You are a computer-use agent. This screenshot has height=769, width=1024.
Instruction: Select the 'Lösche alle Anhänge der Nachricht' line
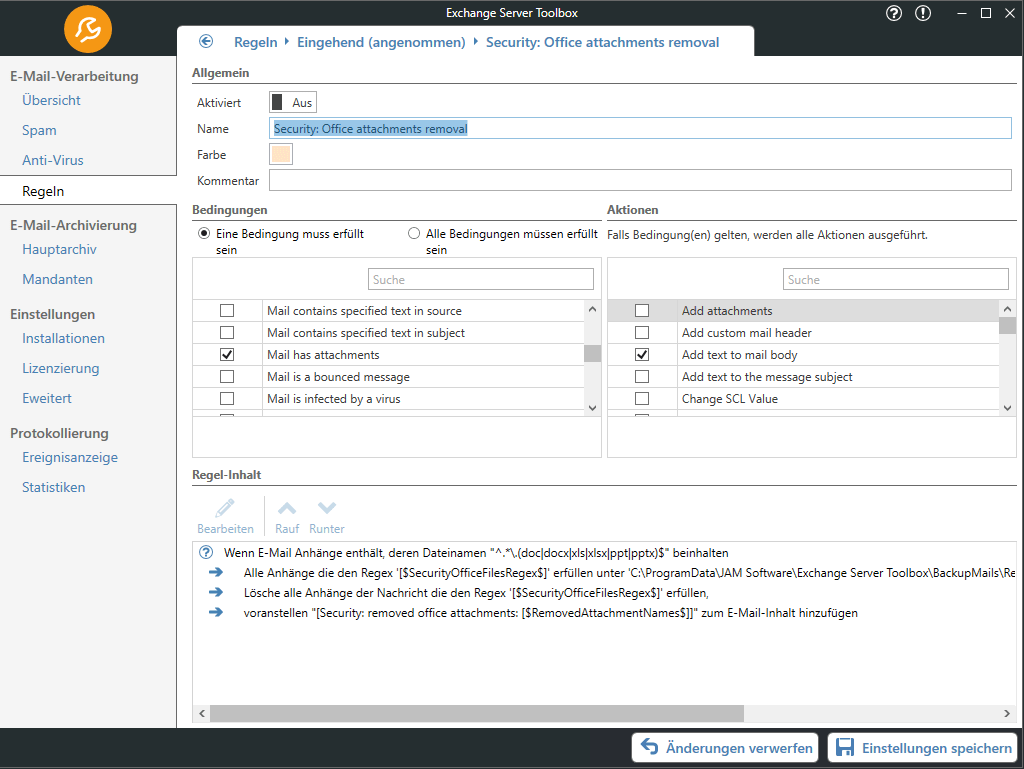[x=476, y=593]
